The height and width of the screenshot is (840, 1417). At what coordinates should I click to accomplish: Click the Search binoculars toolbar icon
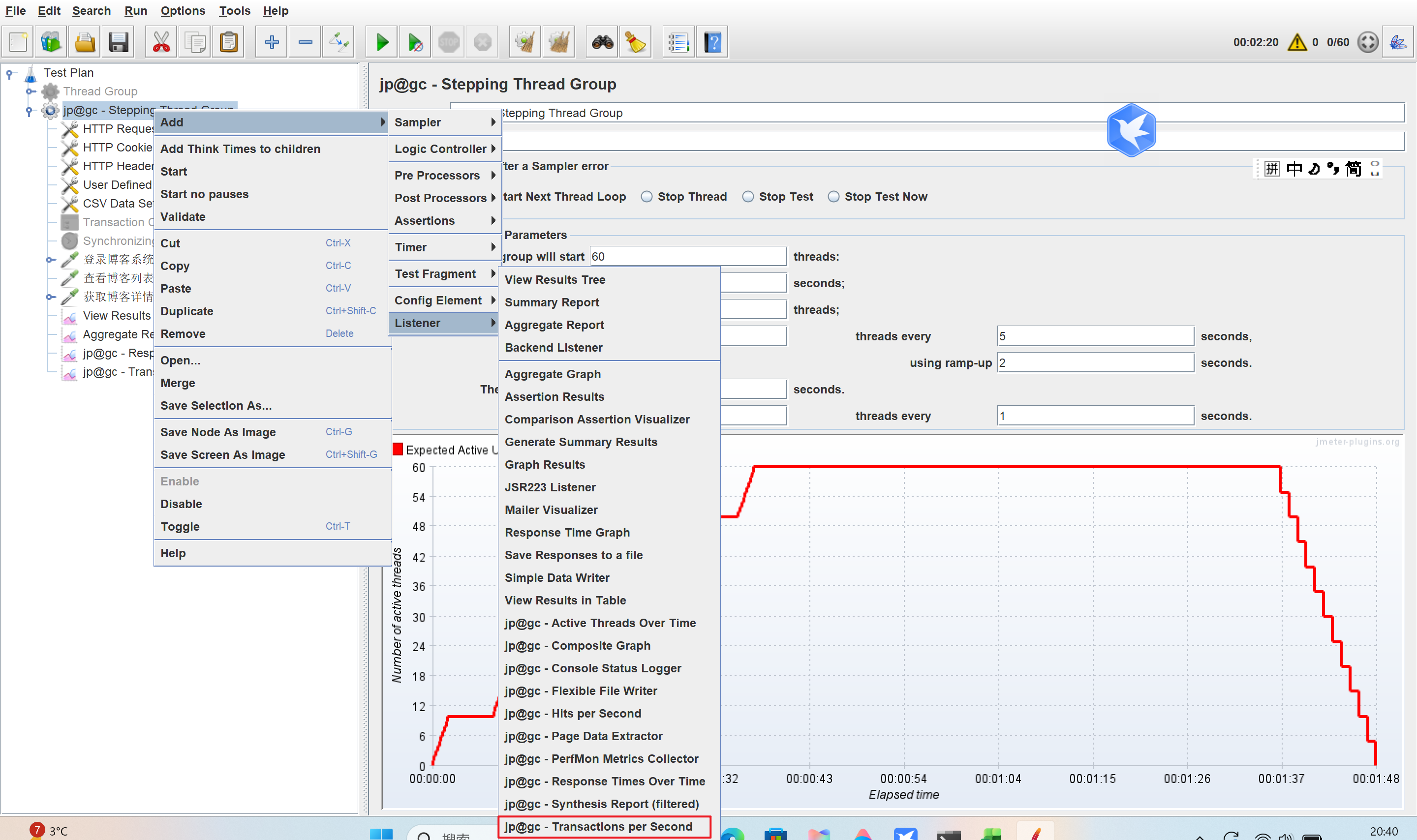[x=602, y=42]
